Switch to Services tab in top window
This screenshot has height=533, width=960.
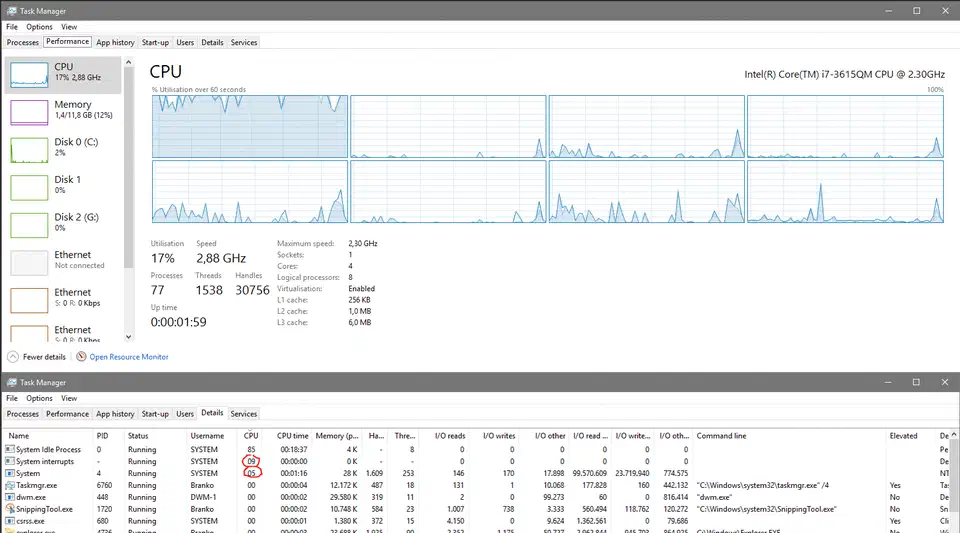point(244,42)
